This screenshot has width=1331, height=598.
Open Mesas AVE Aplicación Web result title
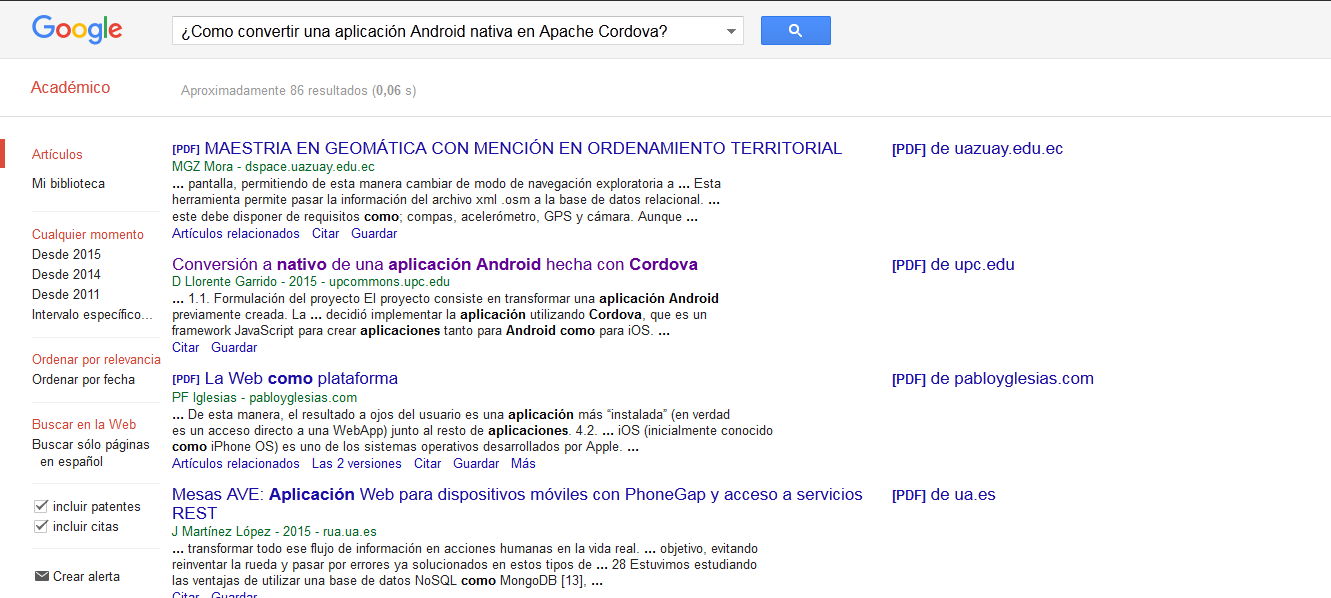pos(517,504)
